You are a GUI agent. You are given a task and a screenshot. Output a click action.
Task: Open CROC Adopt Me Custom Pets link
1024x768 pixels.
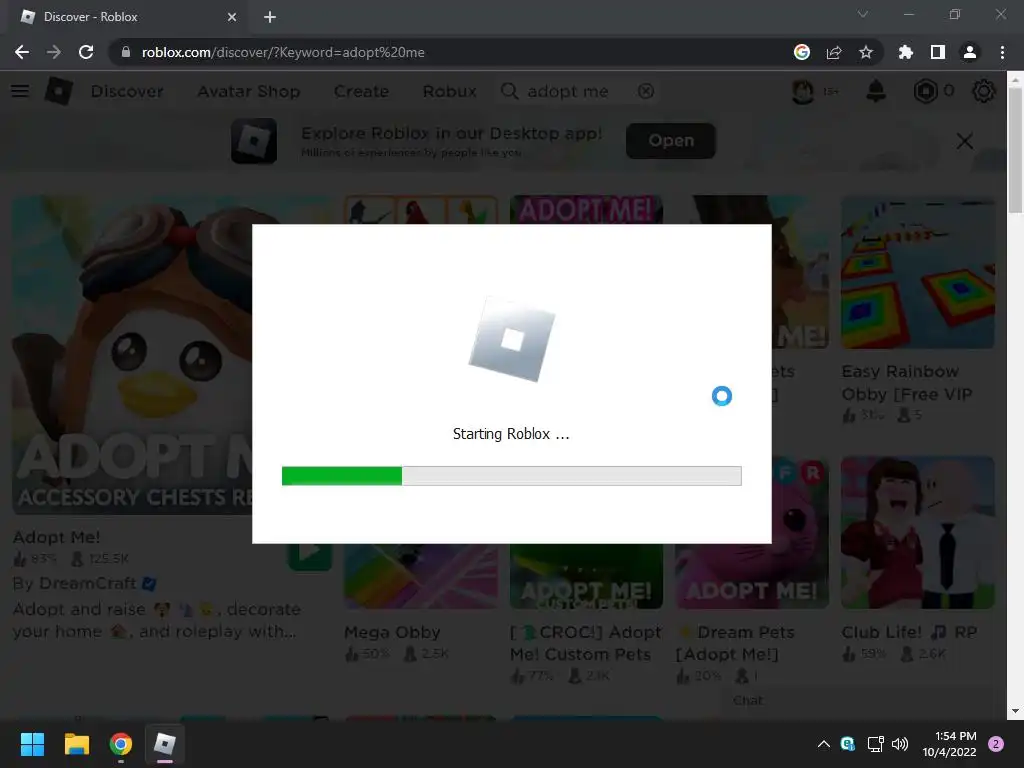(x=586, y=643)
